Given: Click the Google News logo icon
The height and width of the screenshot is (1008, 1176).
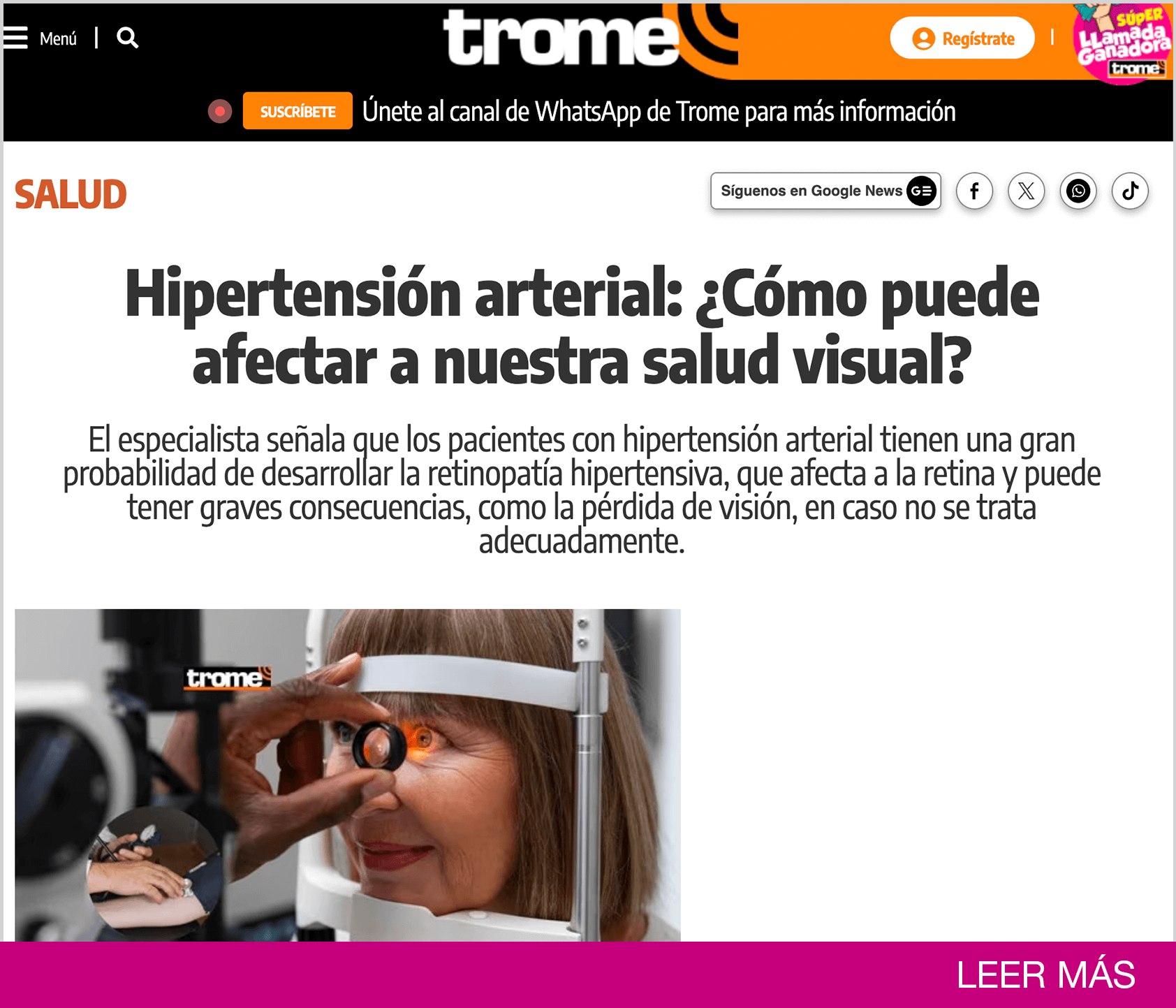Looking at the screenshot, I should [x=921, y=191].
